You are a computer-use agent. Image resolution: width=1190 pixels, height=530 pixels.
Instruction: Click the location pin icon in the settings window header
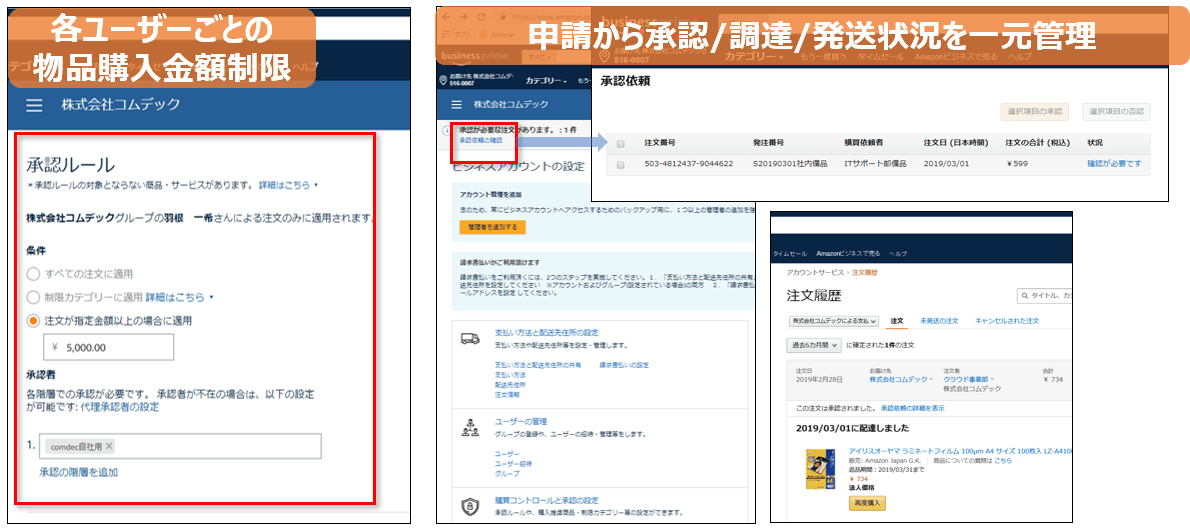click(x=442, y=80)
